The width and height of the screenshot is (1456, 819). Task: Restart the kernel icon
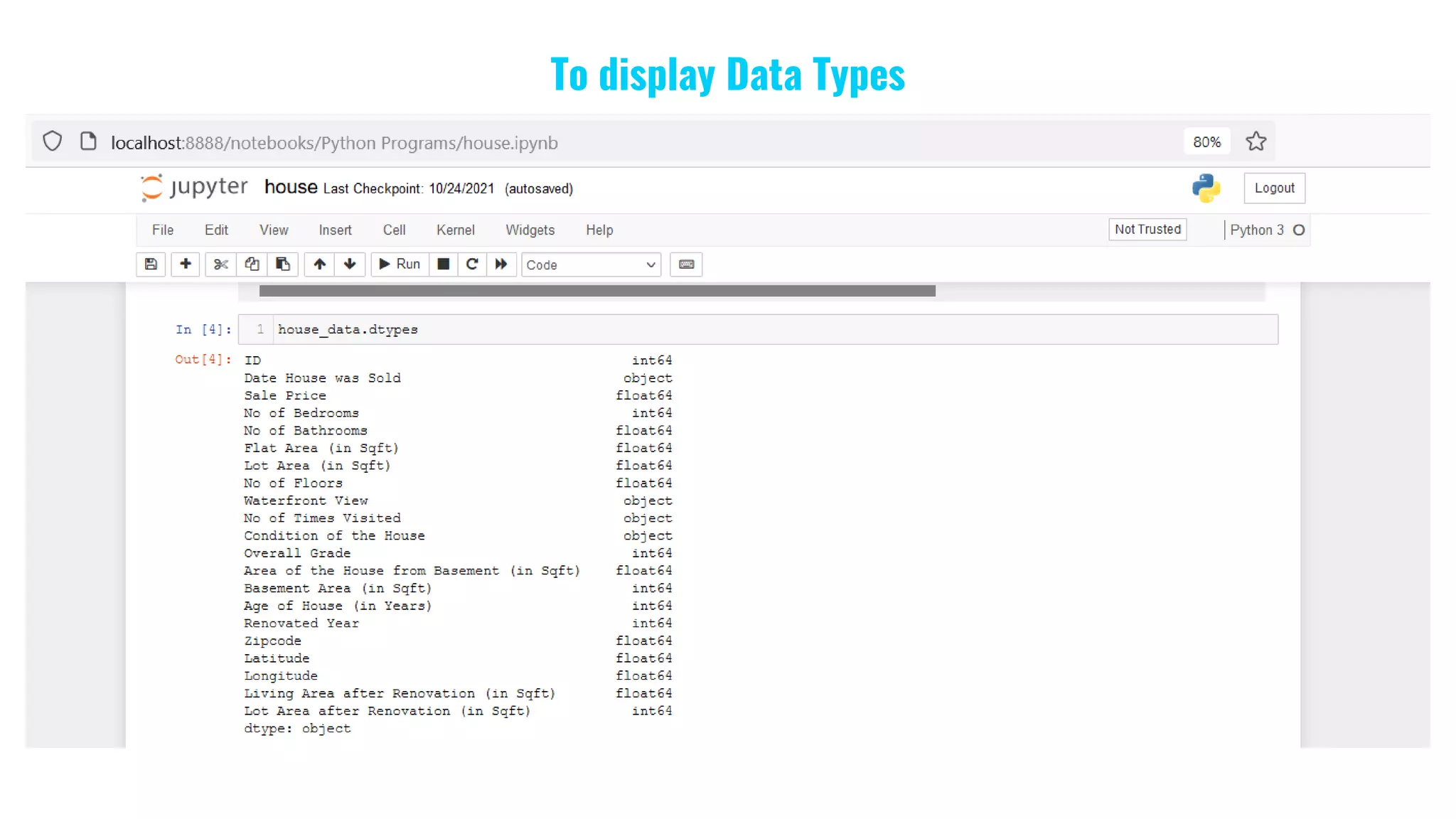[x=472, y=264]
